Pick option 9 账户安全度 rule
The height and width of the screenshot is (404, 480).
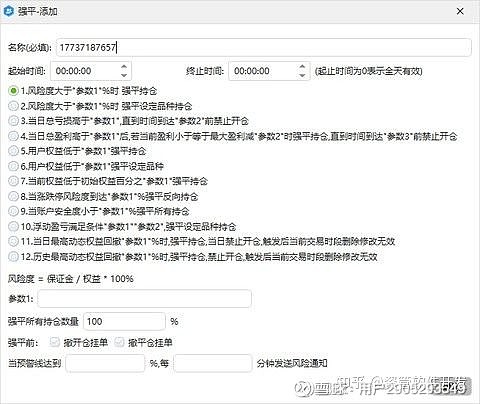[x=13, y=211]
